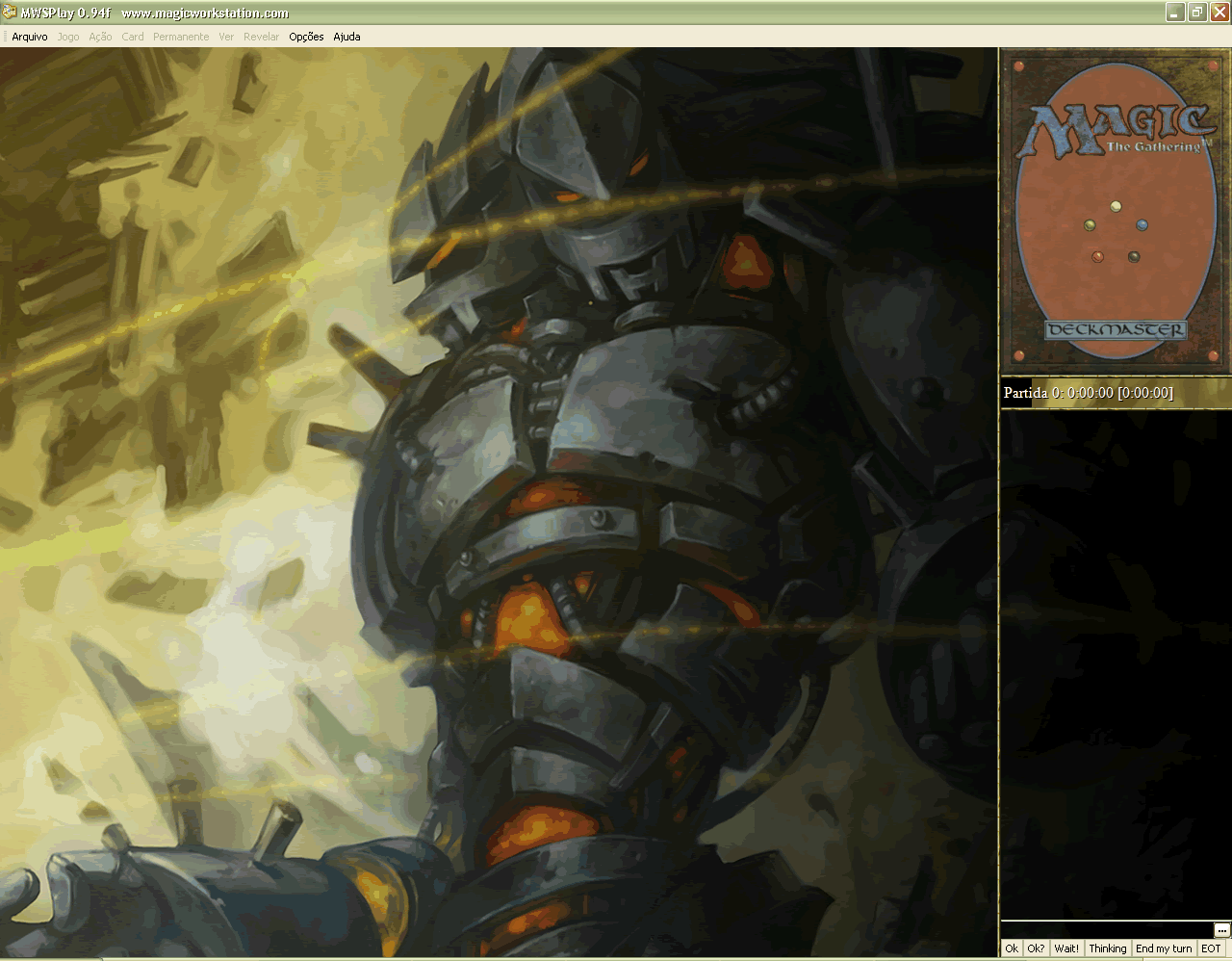1232x961 pixels.
Task: Send the Wait! quick message
Action: [x=1066, y=948]
